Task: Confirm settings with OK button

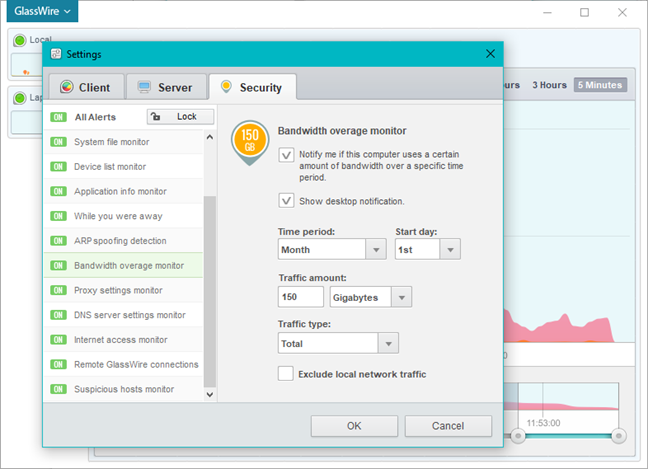Action: (354, 426)
